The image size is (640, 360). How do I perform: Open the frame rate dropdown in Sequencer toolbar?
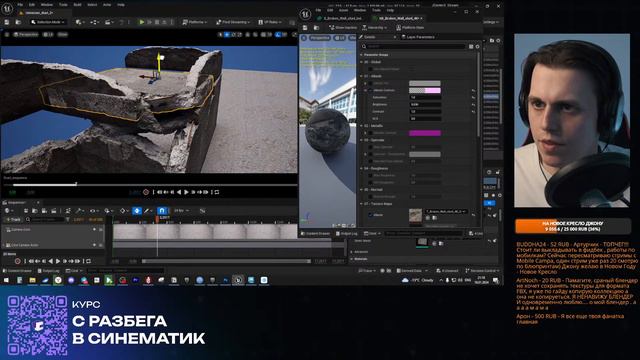pos(181,211)
